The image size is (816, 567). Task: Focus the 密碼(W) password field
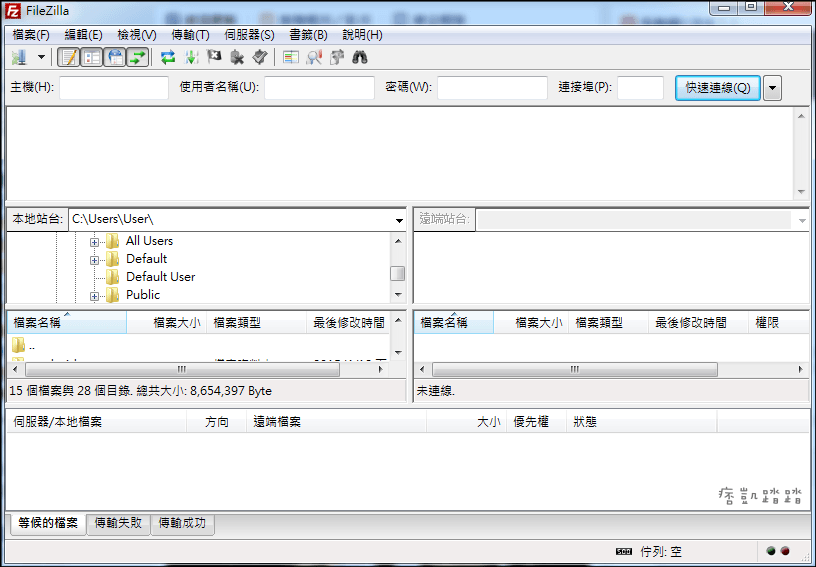click(x=492, y=87)
